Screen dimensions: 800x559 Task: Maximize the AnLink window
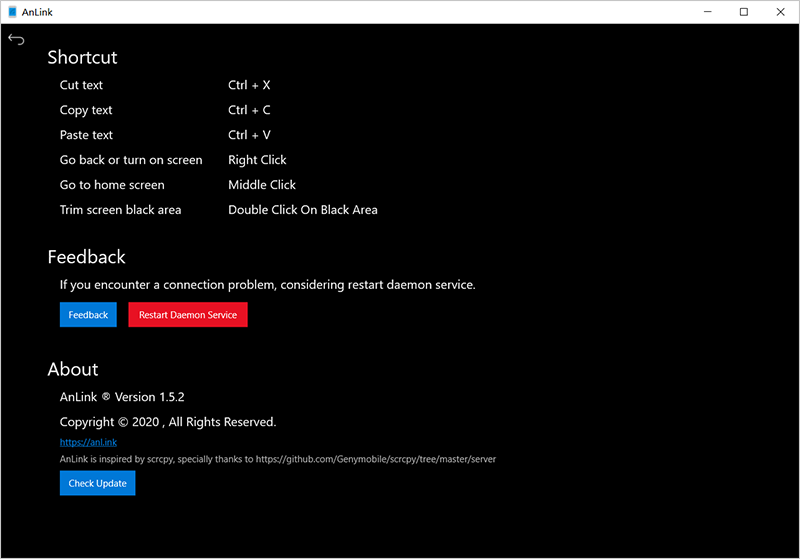(x=744, y=12)
